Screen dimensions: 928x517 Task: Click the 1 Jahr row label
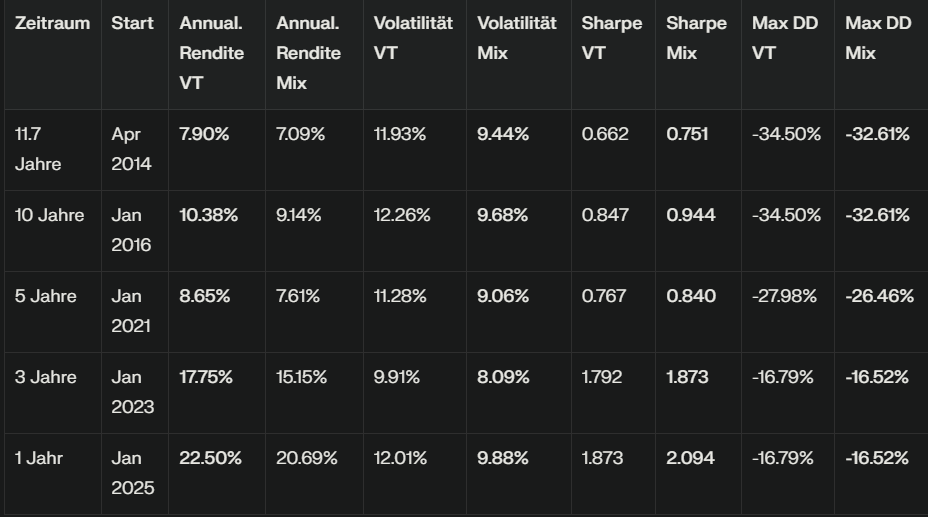[39, 458]
